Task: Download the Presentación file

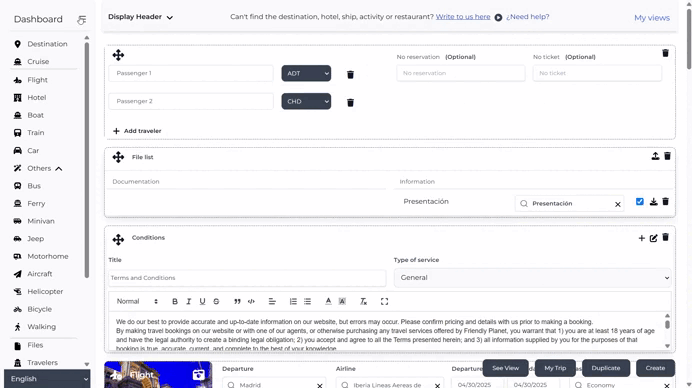Action: 654,202
